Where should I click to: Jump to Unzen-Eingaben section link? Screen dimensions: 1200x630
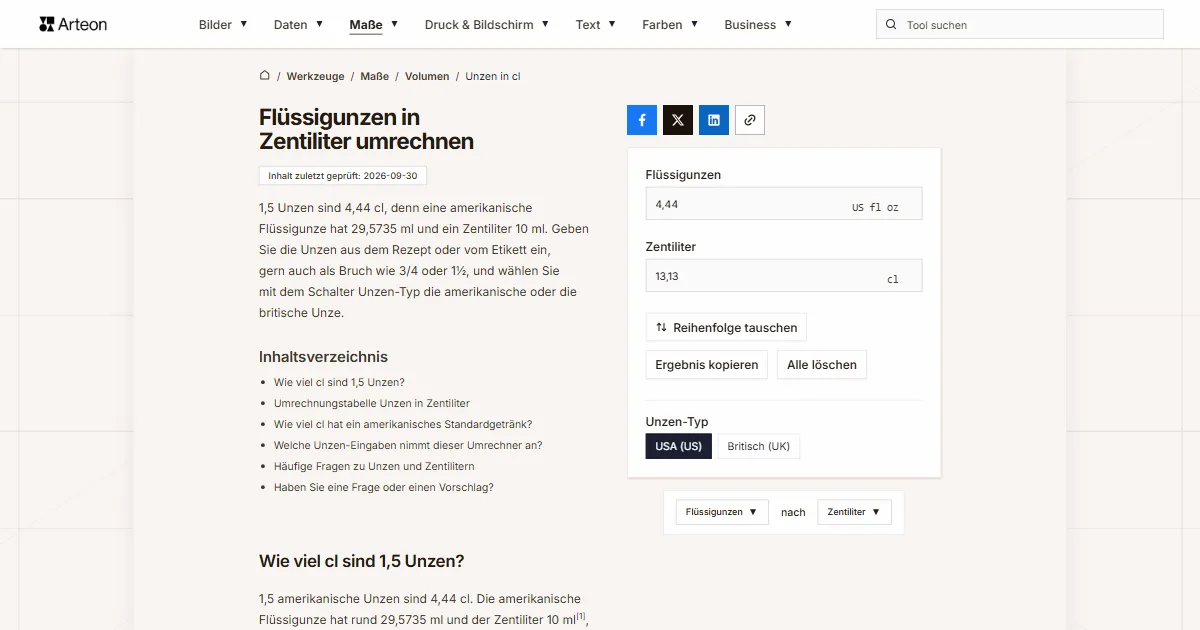tap(408, 445)
